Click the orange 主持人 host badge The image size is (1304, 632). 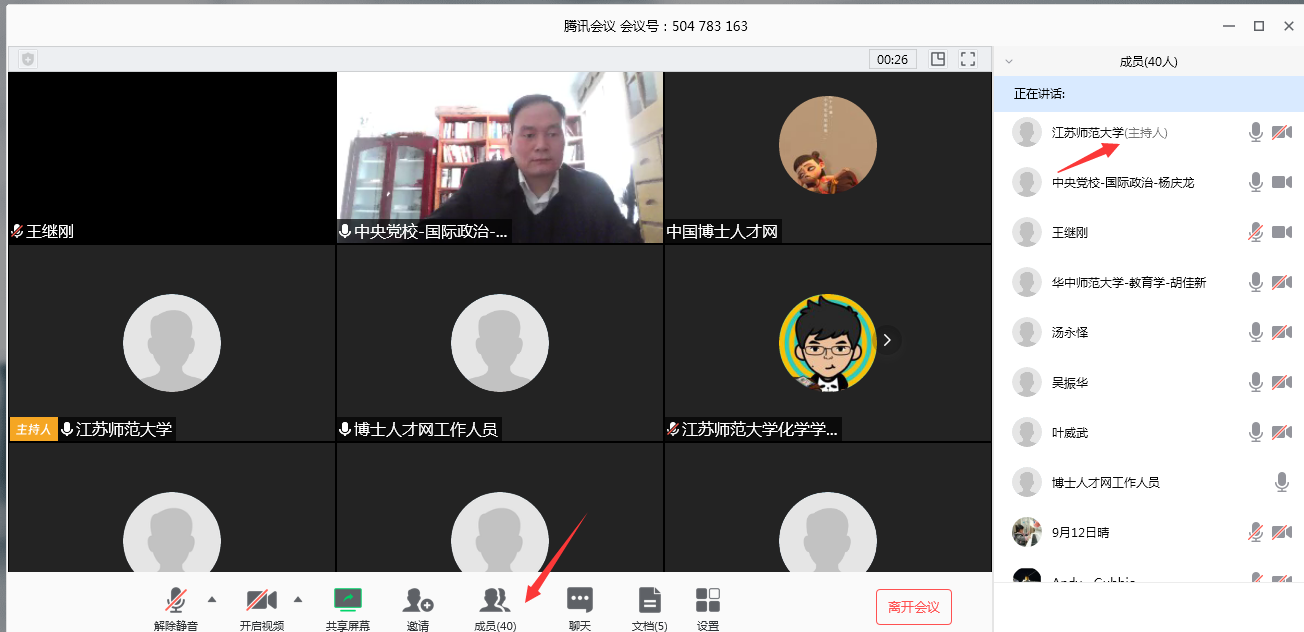(x=33, y=429)
